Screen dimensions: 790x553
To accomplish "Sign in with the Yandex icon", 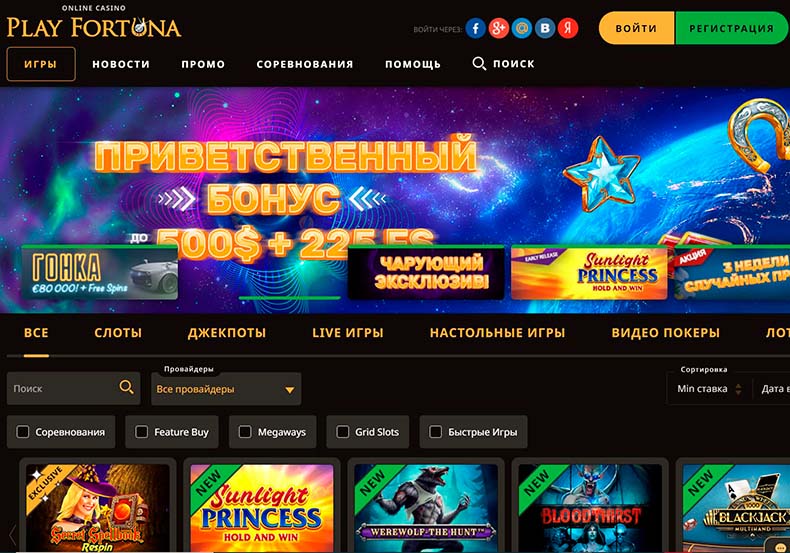I will 568,28.
